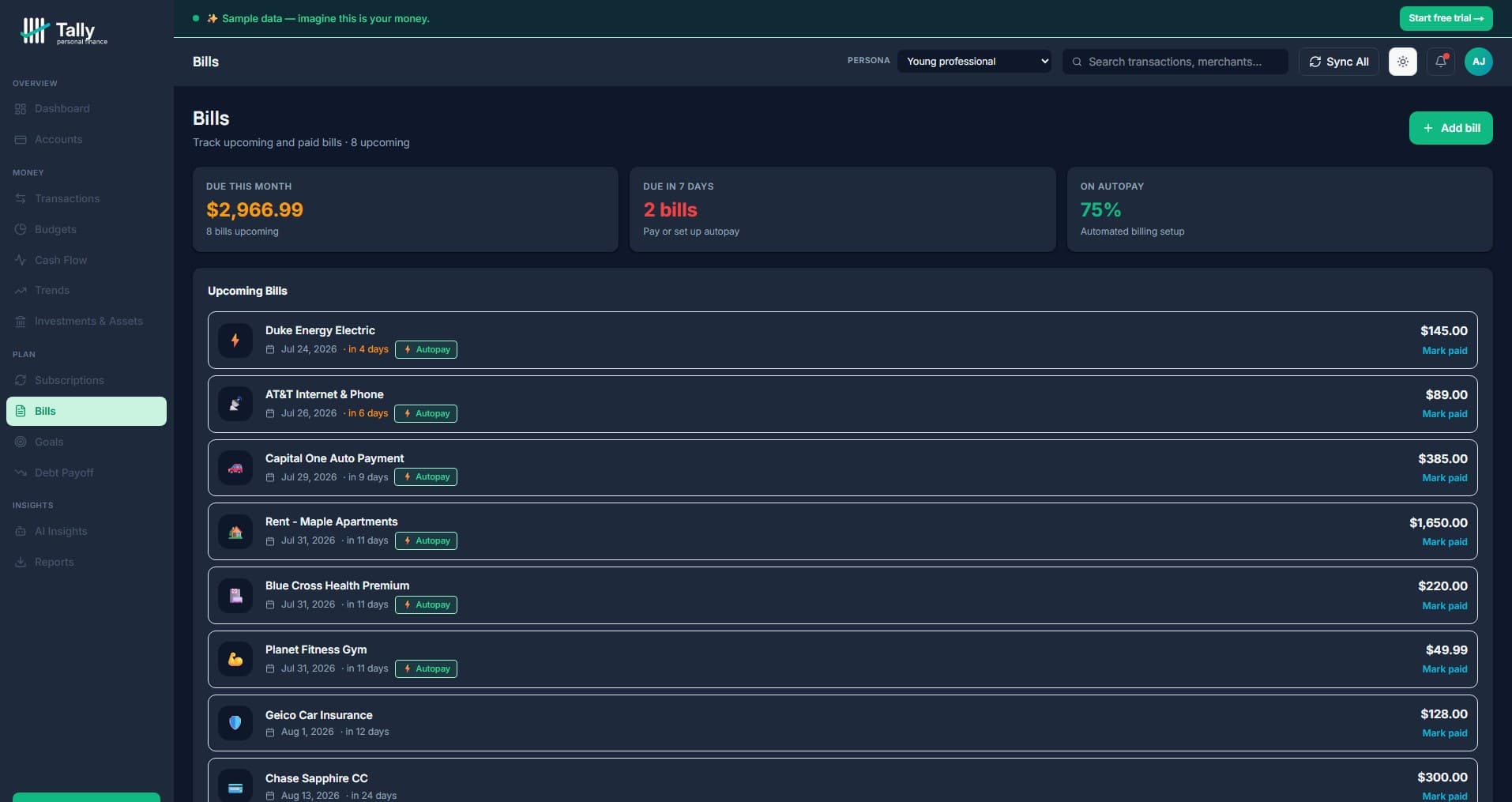Screen dimensions: 1512x802
Task: Click the Planet Fitness flexed arm icon
Action: tap(235, 659)
